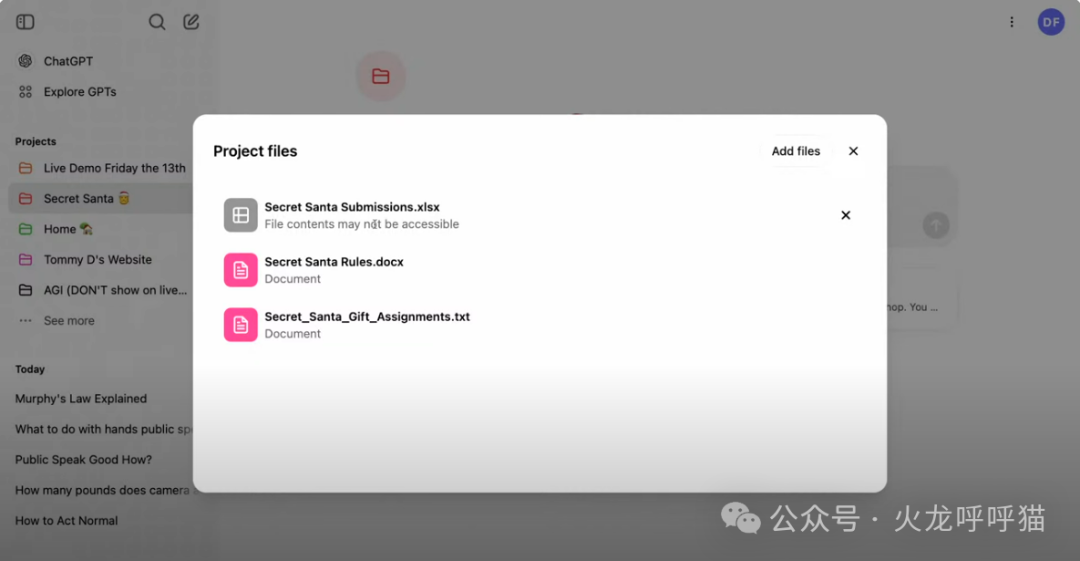Viewport: 1080px width, 561px height.
Task: Open Murphy's Law Explained chat
Action: (81, 398)
